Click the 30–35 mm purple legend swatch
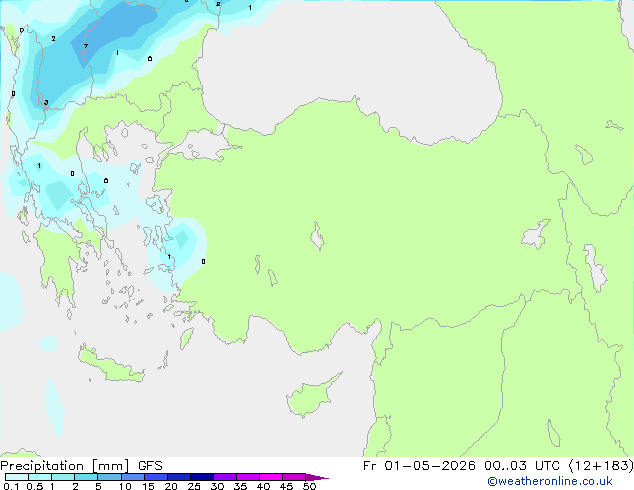 click(x=225, y=477)
